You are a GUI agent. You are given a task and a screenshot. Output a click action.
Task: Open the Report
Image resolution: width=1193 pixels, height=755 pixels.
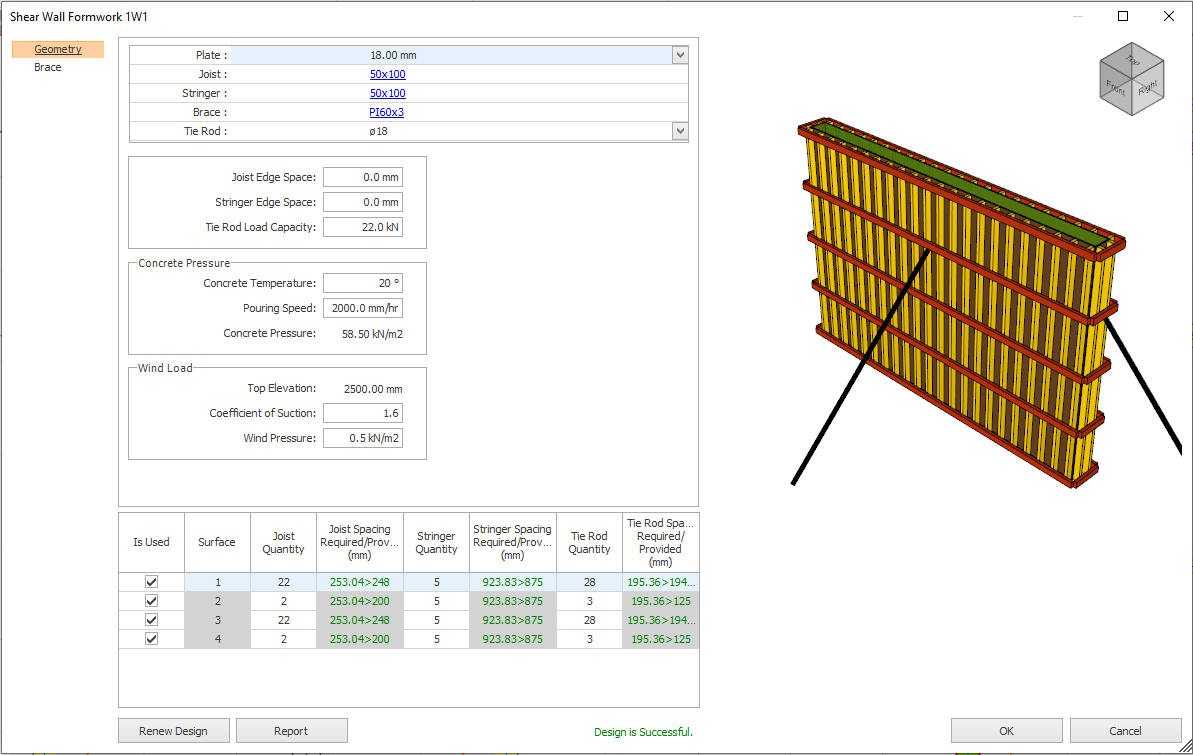pos(291,731)
